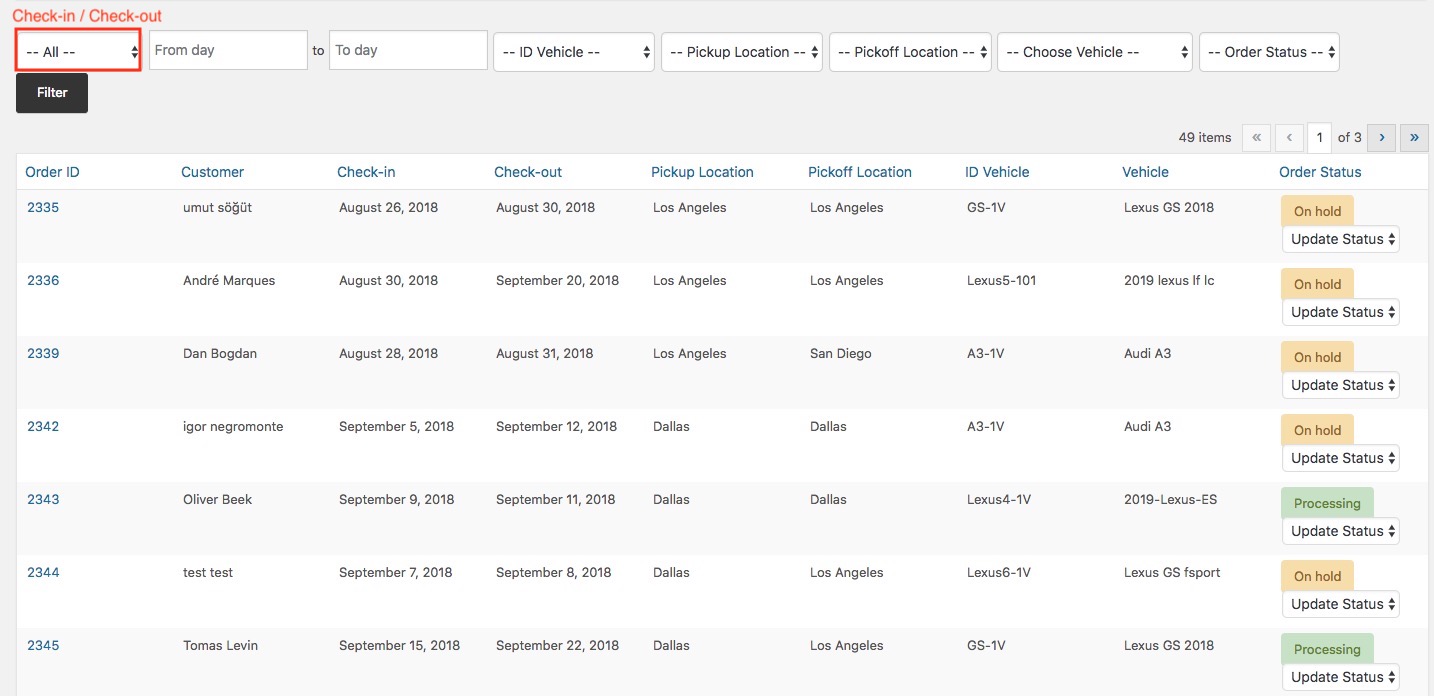This screenshot has width=1434, height=696.
Task: Sort by Check-in column header
Action: tap(366, 172)
